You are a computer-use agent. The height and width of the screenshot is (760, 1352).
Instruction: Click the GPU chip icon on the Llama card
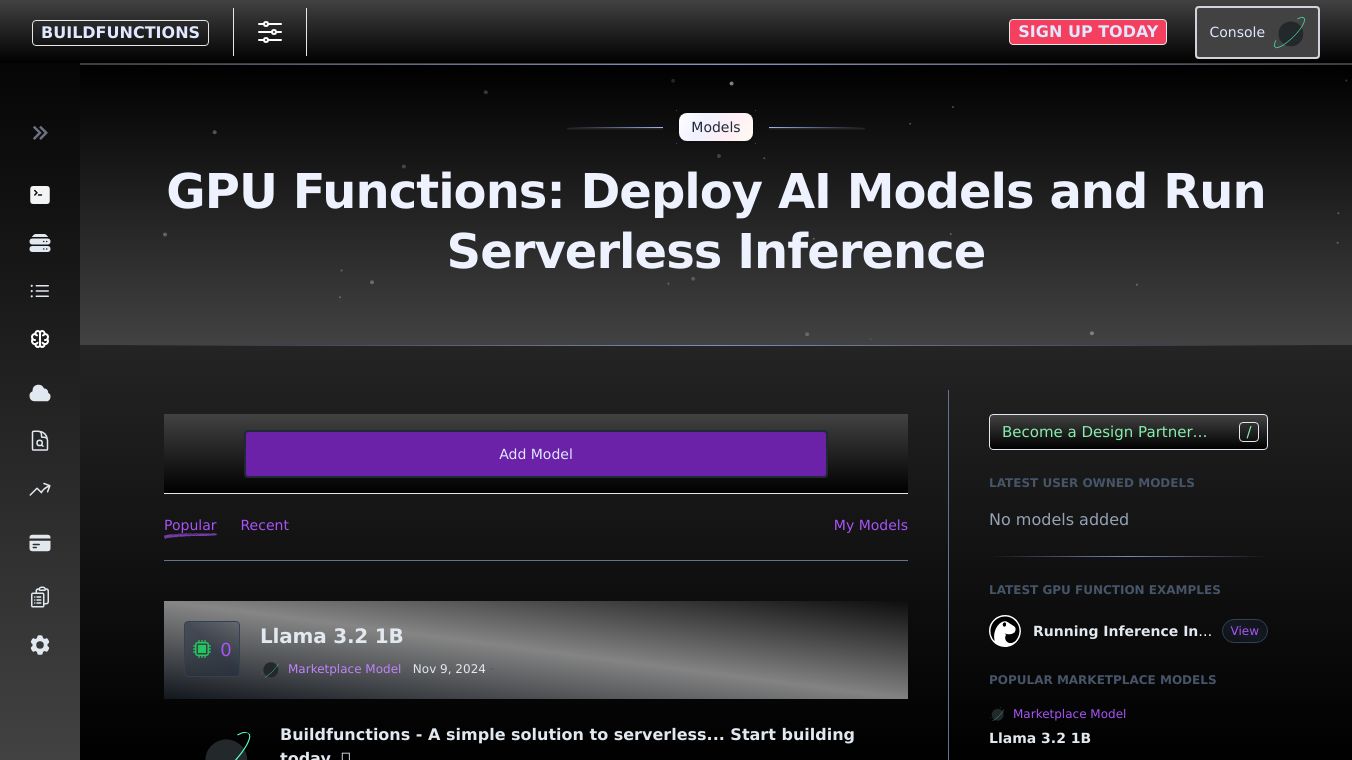click(x=202, y=650)
